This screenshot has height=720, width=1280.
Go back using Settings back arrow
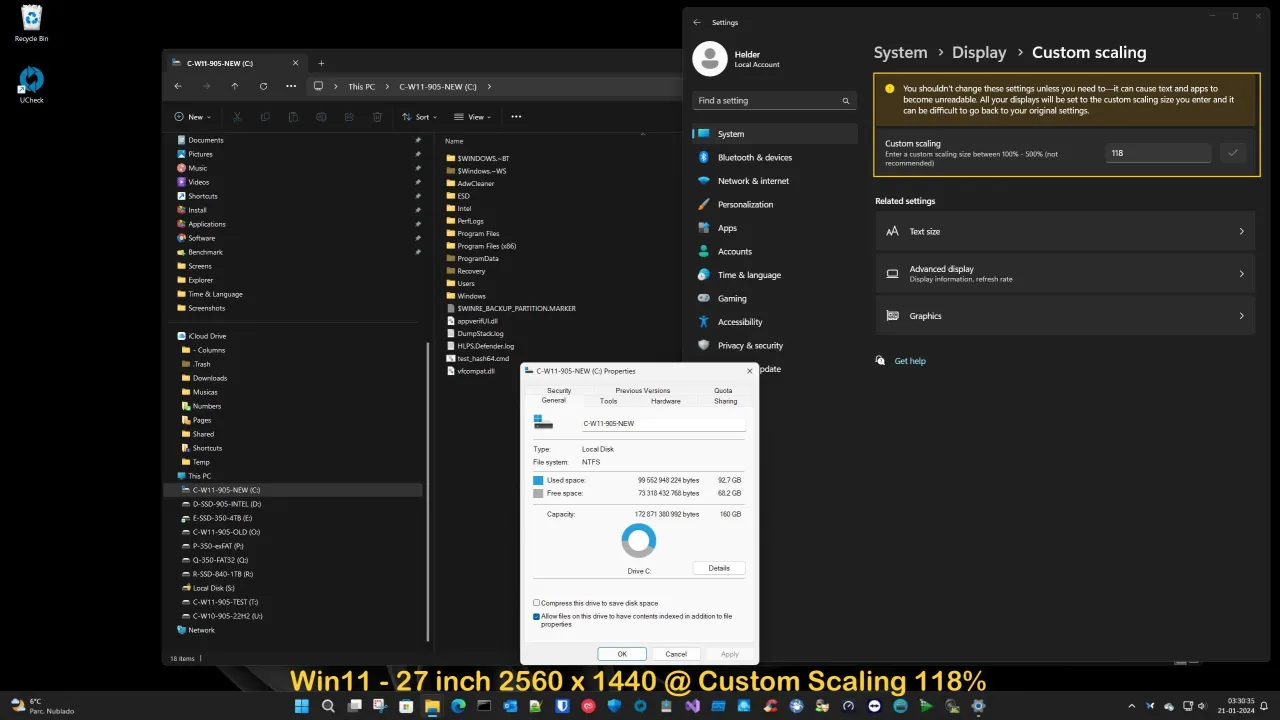(697, 23)
